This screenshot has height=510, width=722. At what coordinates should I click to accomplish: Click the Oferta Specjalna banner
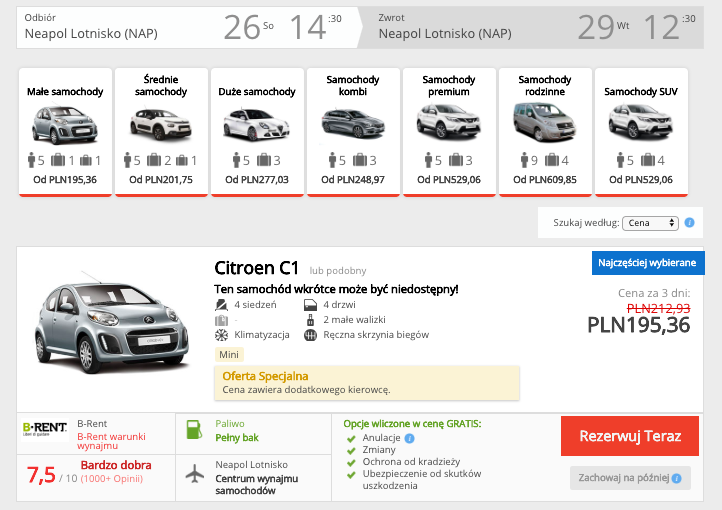pyautogui.click(x=367, y=383)
